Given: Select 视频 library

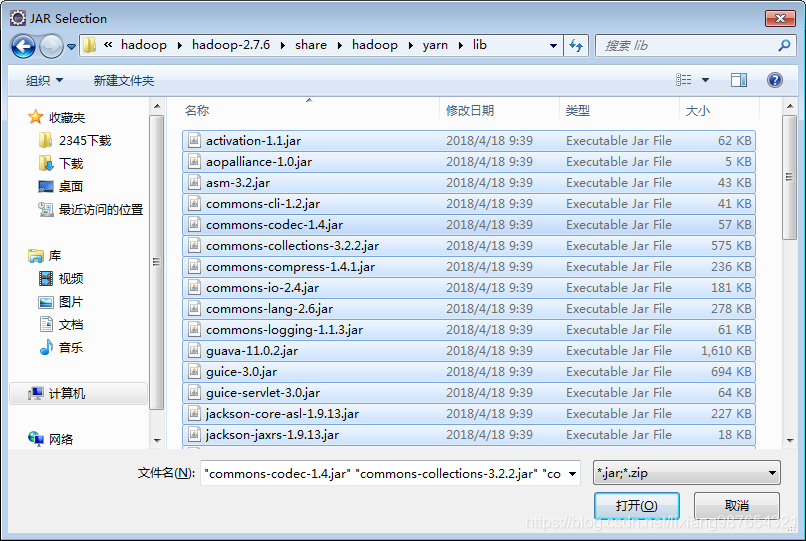Looking at the screenshot, I should pos(61,278).
